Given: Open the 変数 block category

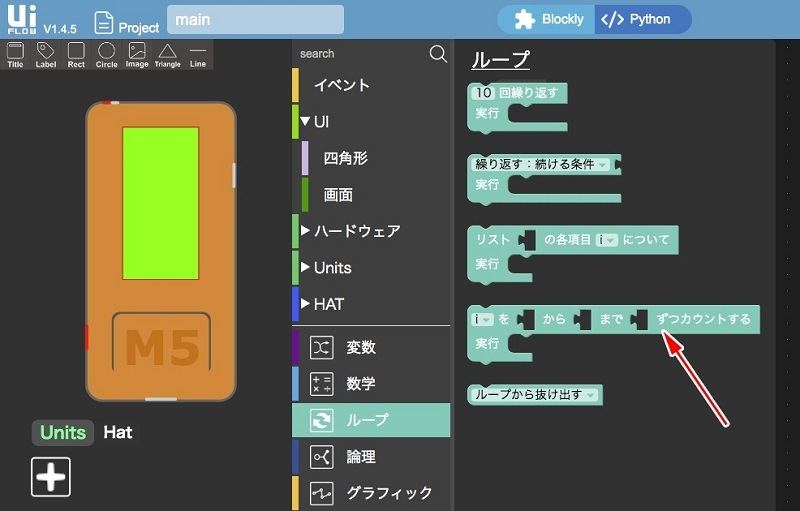Looking at the screenshot, I should [x=360, y=347].
